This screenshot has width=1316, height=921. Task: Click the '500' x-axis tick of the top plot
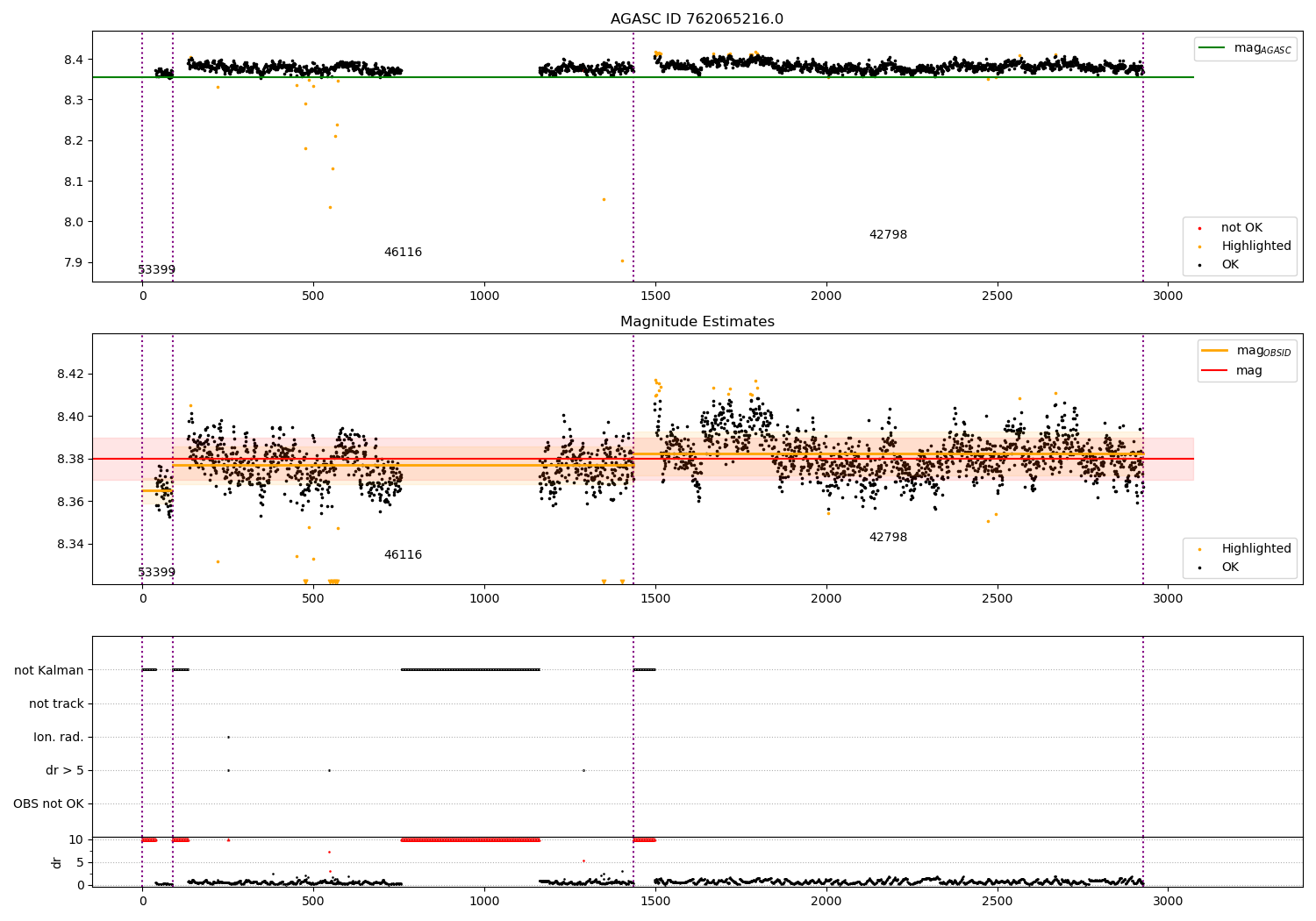[x=313, y=296]
